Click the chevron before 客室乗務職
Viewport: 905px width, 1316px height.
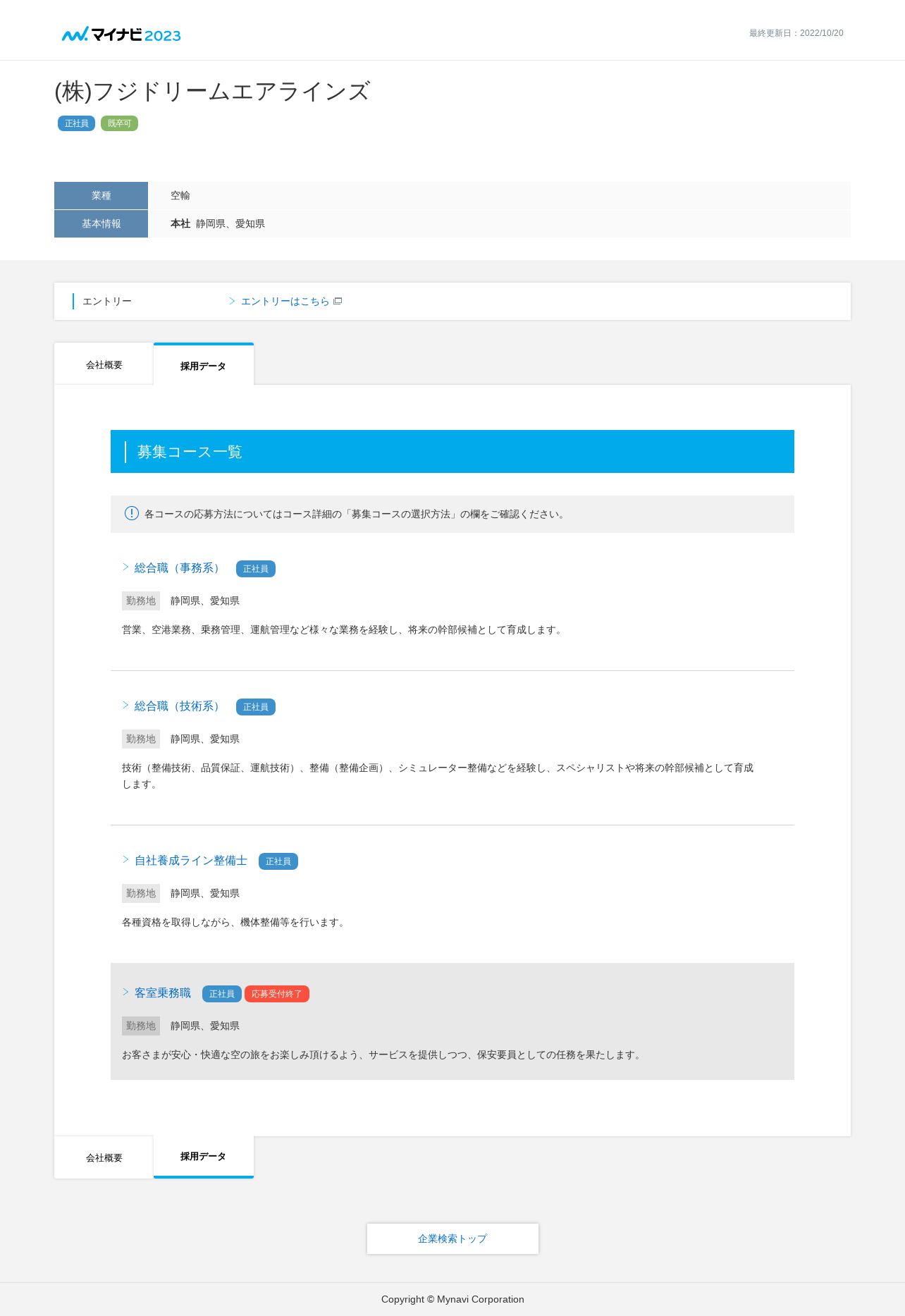(x=125, y=992)
